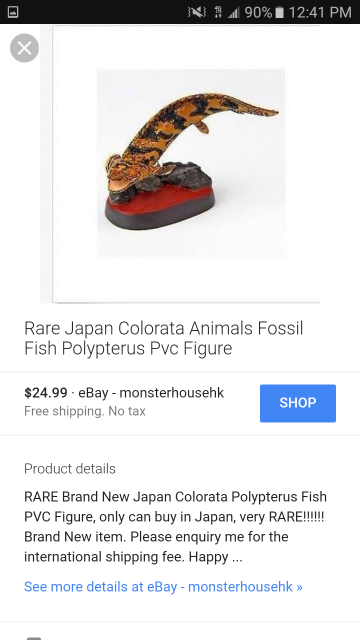Tap the 12:41 PM clock
The width and height of the screenshot is (360, 640).
[x=320, y=12]
